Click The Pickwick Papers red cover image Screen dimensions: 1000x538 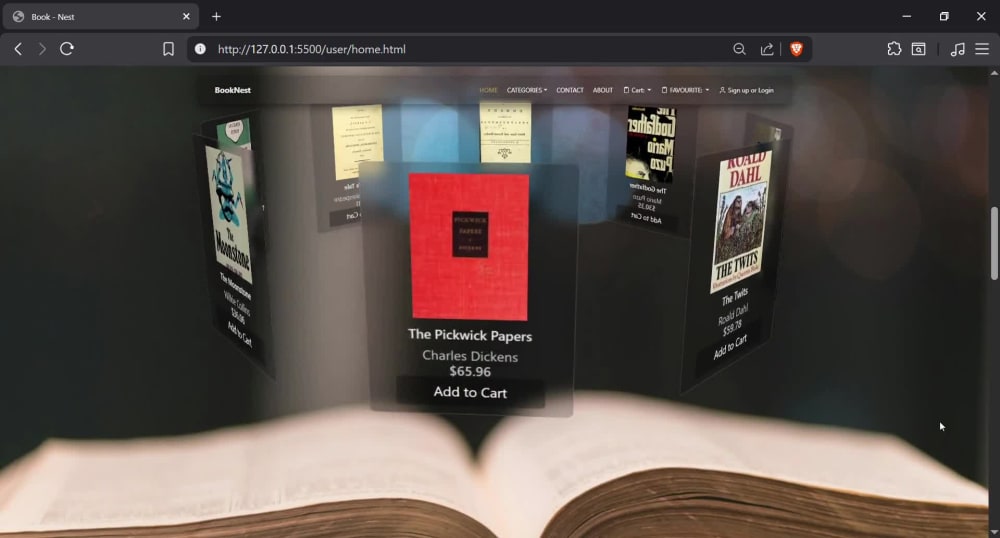coord(469,246)
